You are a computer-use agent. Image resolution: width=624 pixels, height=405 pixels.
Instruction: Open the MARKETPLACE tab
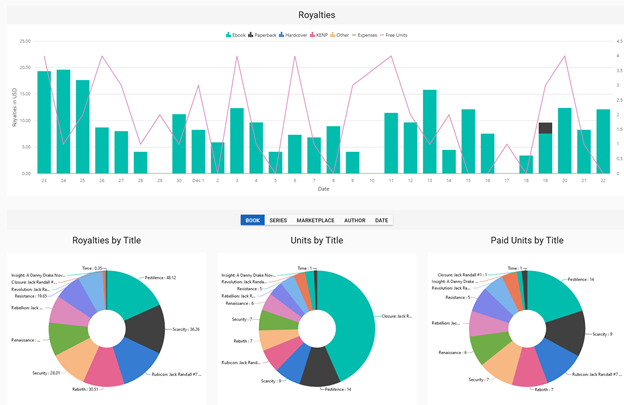[315, 220]
